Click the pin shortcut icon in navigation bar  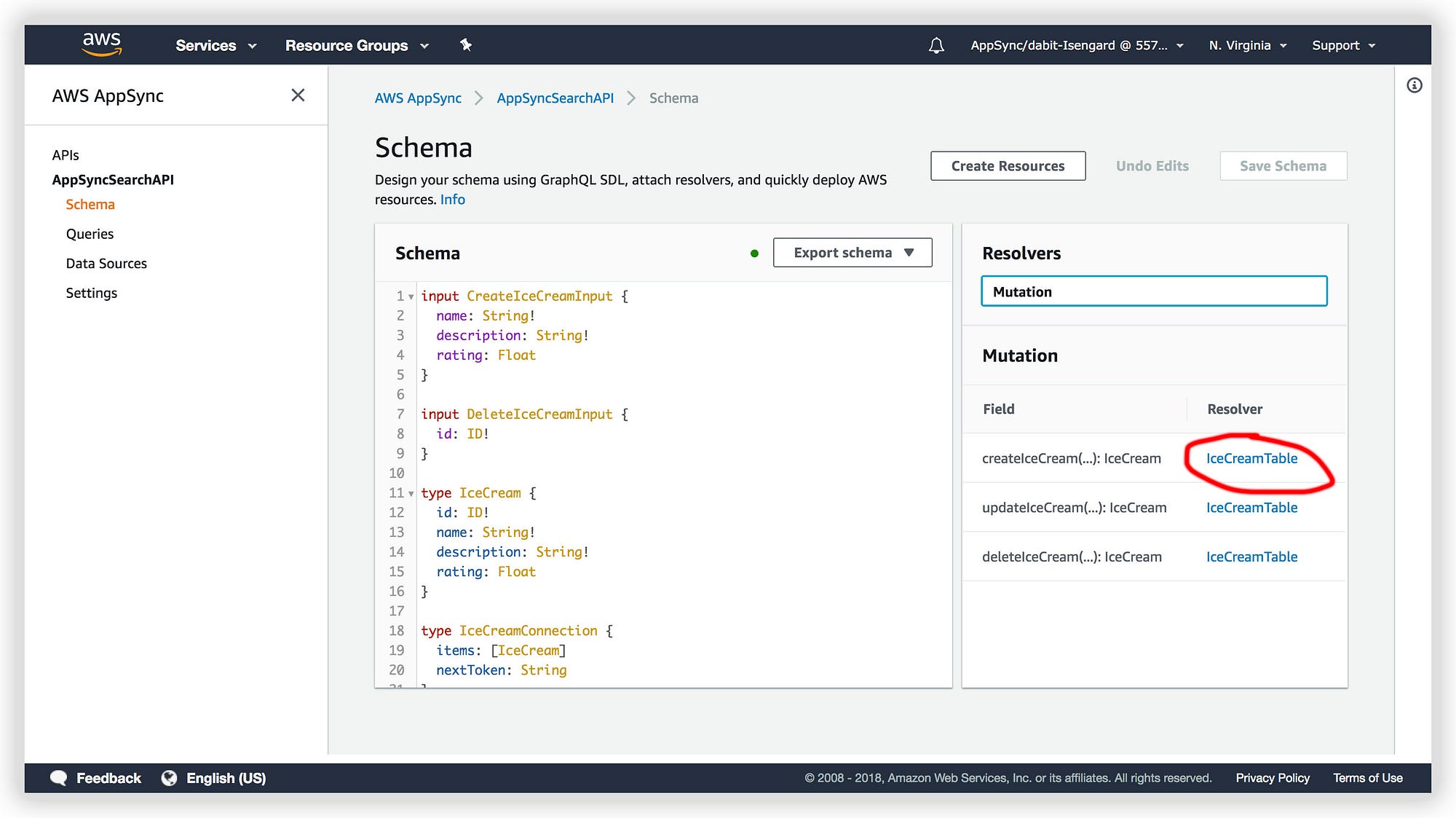tap(465, 45)
